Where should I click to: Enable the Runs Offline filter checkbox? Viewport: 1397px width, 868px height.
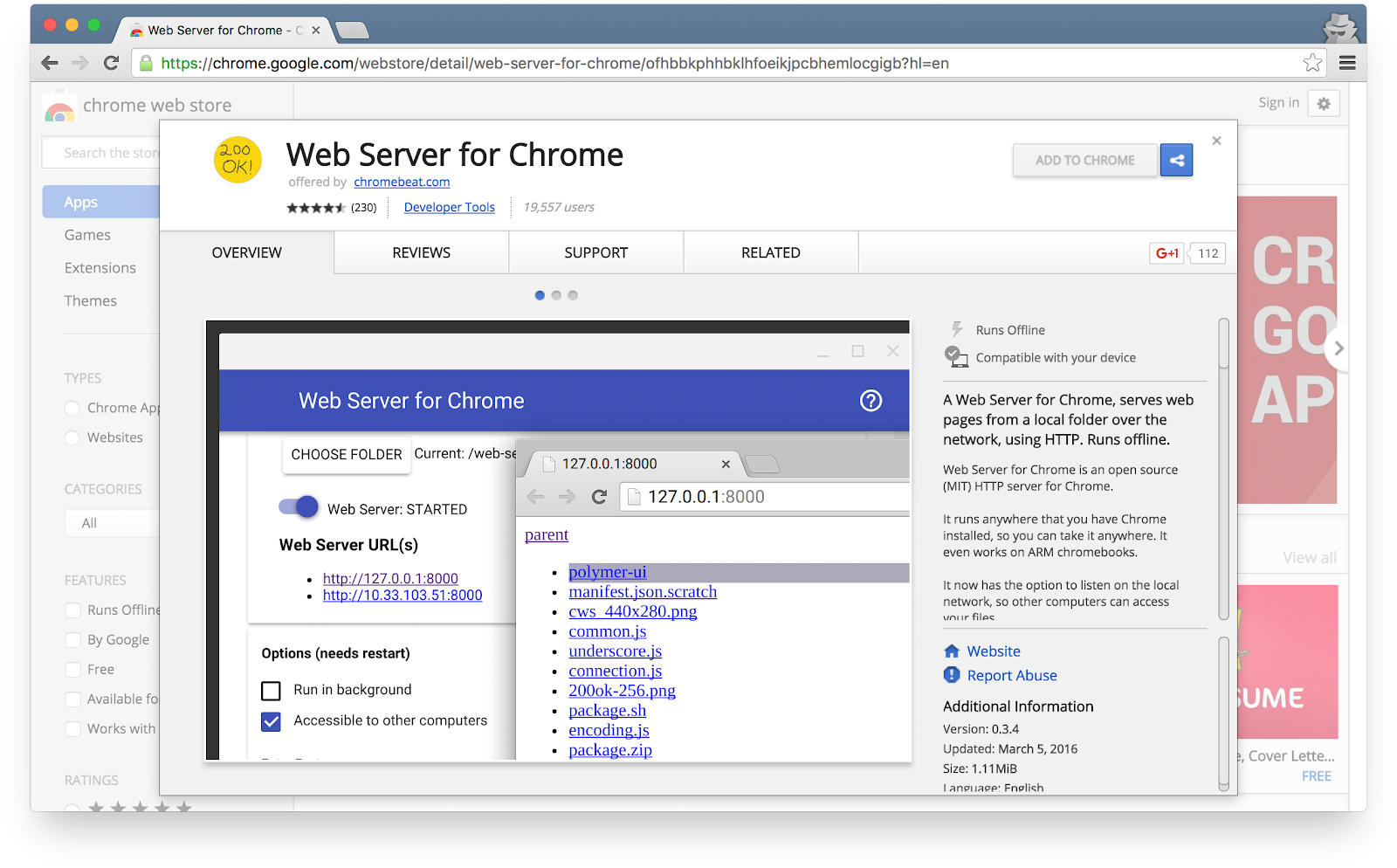[x=73, y=610]
